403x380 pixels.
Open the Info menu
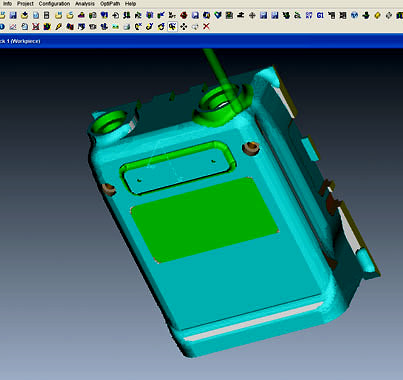[7, 4]
